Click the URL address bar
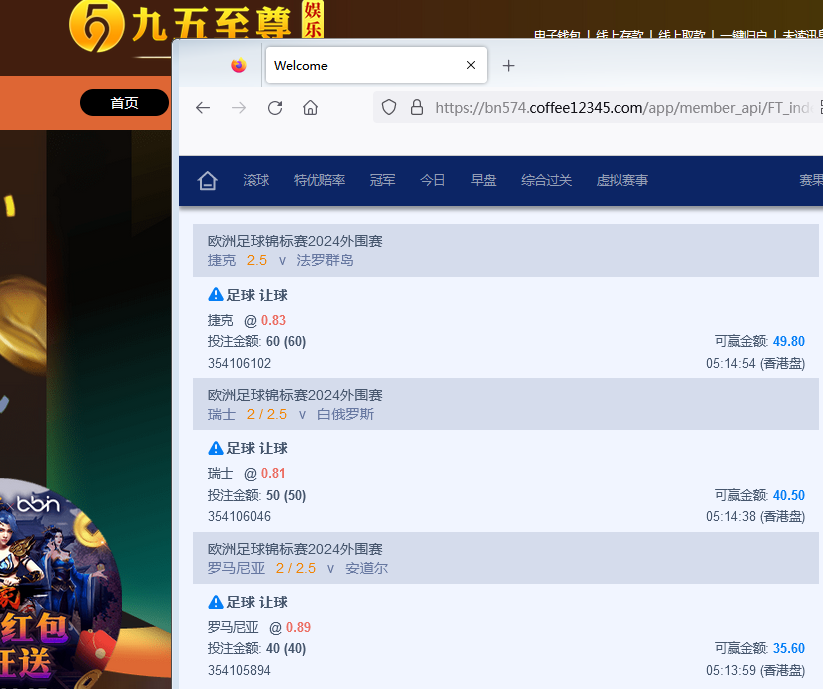Image resolution: width=823 pixels, height=689 pixels. tap(620, 108)
